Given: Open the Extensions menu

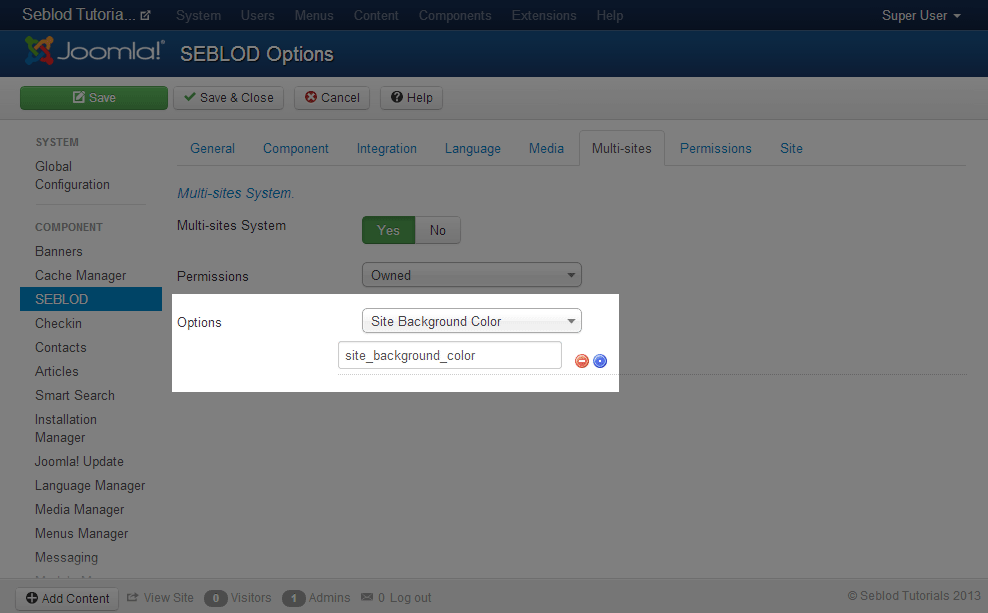Looking at the screenshot, I should click(544, 16).
